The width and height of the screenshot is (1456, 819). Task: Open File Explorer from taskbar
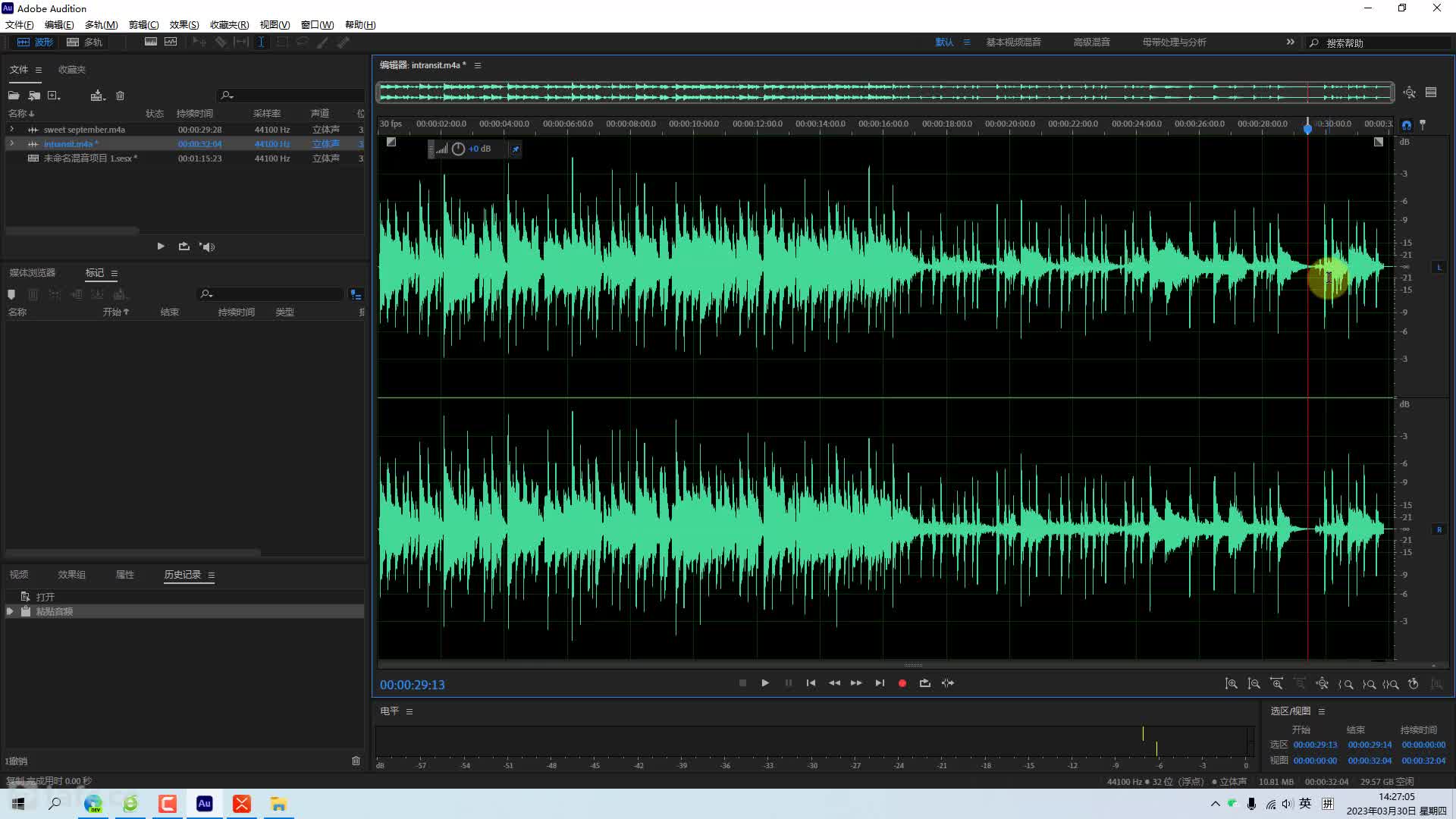click(278, 804)
